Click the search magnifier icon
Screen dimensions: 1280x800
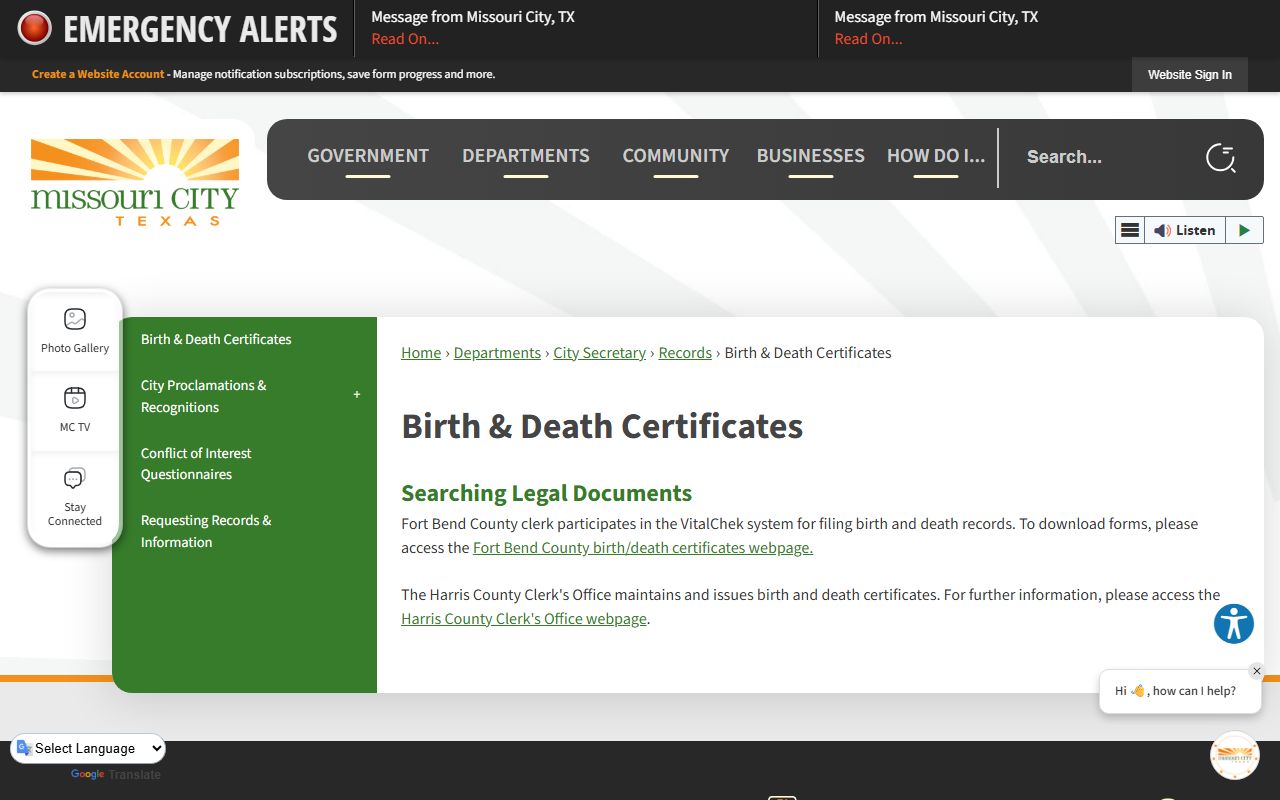click(x=1221, y=157)
